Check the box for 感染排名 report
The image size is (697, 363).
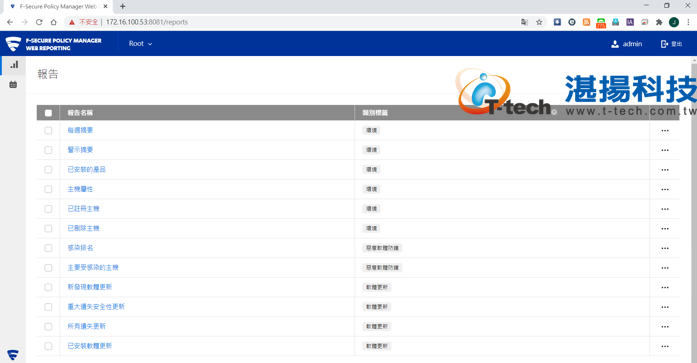(48, 248)
